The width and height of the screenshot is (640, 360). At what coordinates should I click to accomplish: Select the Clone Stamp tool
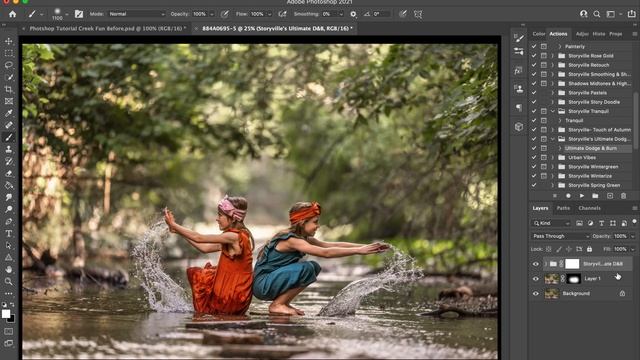[9, 149]
